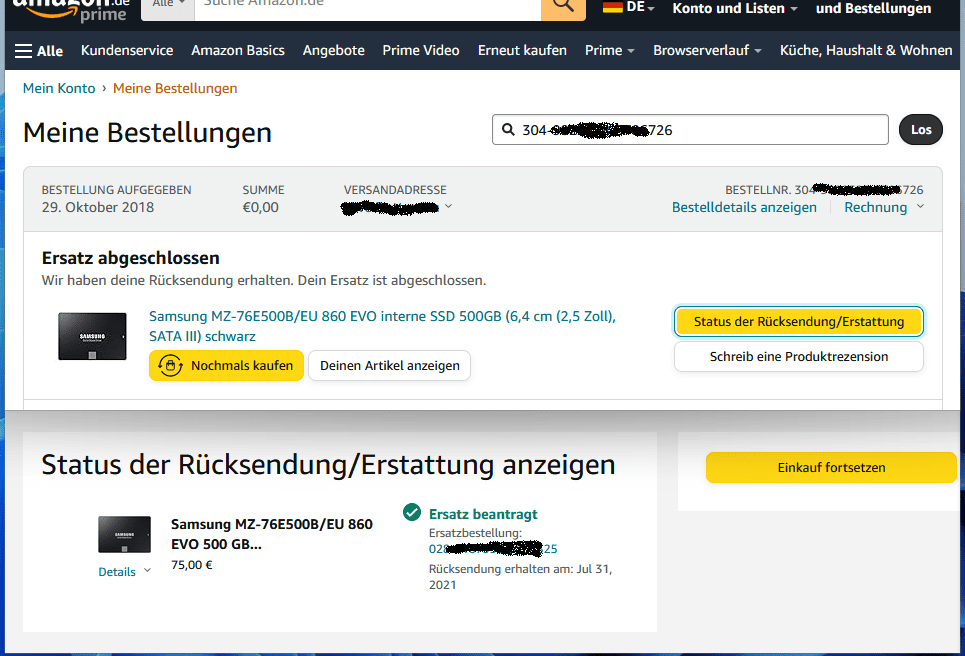965x656 pixels.
Task: Open Prime Video navigation item
Action: tap(421, 50)
